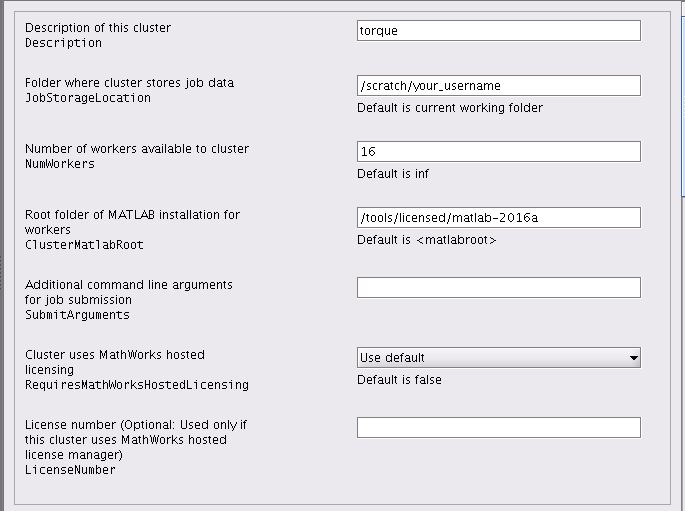685x511 pixels.
Task: Click "Additional command line arguments" label
Action: (128, 285)
